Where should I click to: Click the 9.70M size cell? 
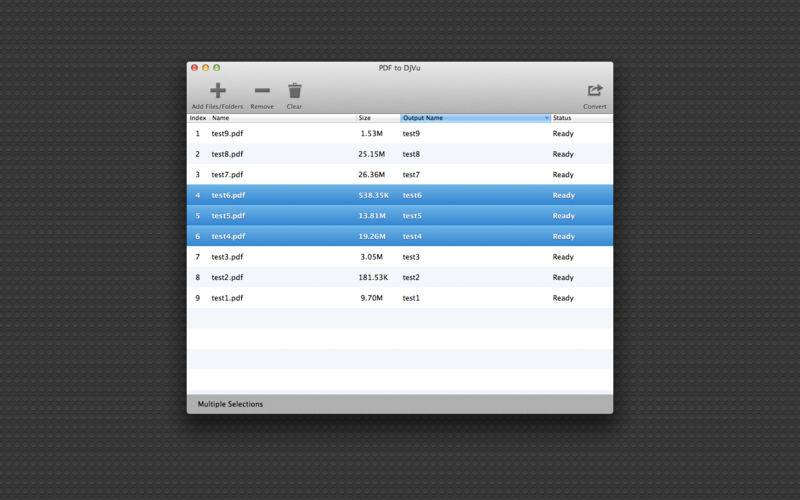click(371, 298)
